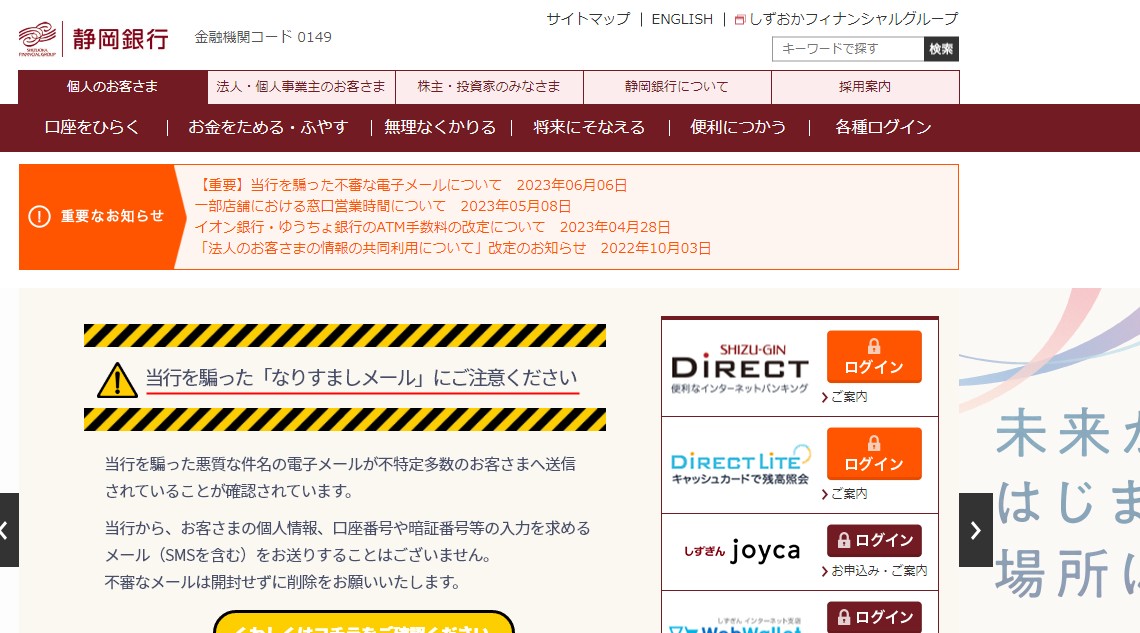1140x633 pixels.
Task: Log in to しずぎん joyca
Action: (x=874, y=541)
